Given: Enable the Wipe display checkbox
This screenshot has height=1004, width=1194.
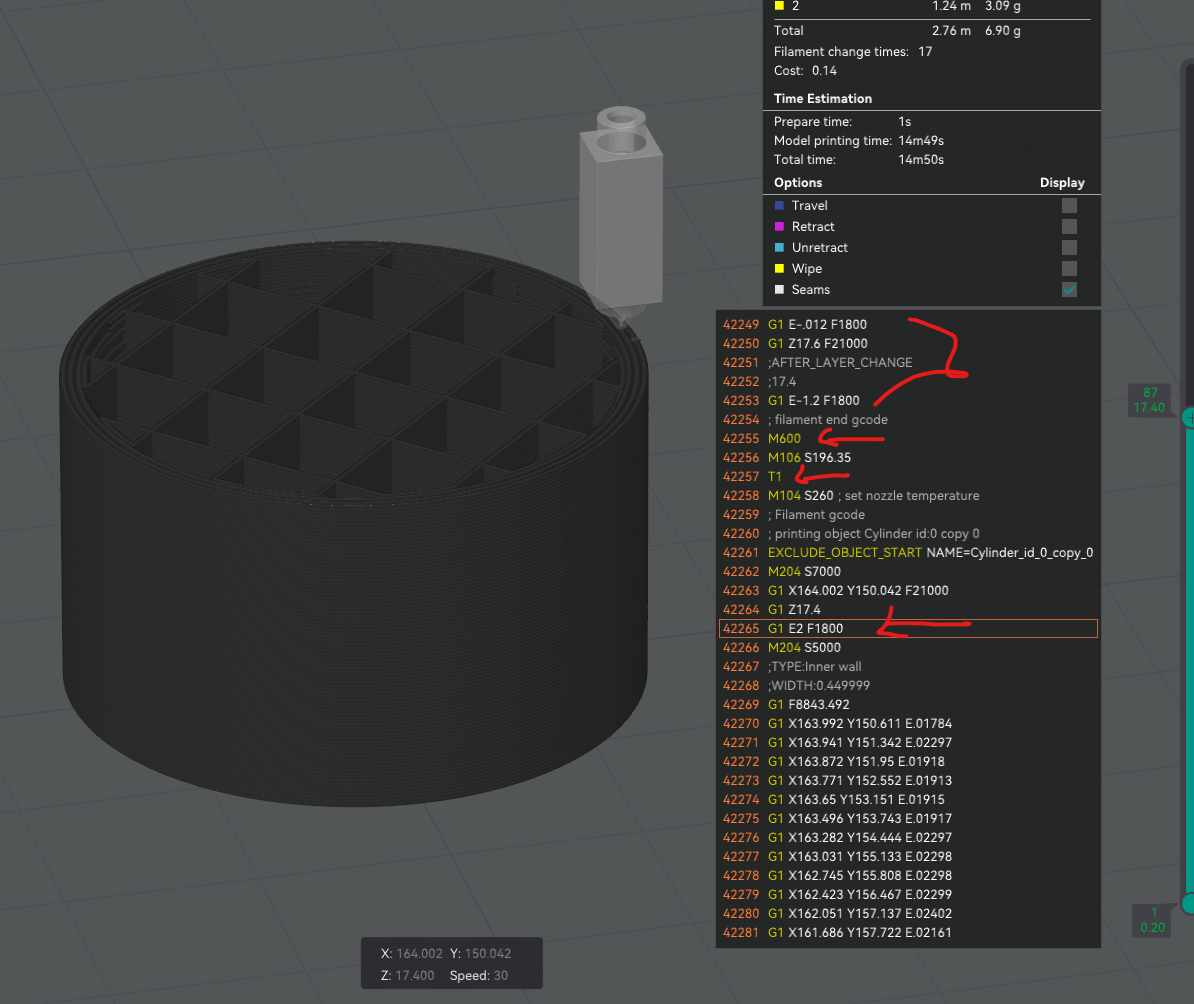Looking at the screenshot, I should (x=1069, y=268).
